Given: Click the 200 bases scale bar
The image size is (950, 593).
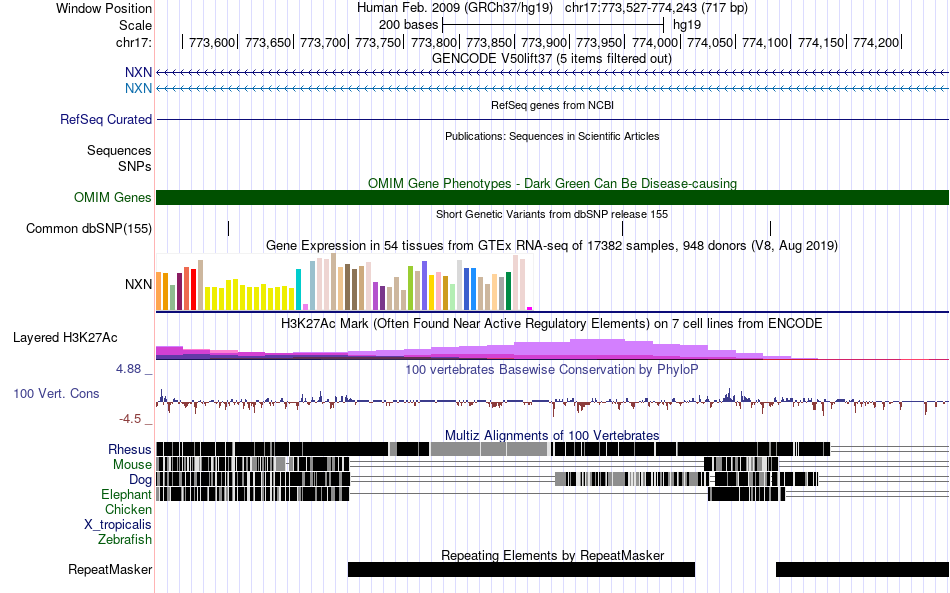Looking at the screenshot, I should (553, 25).
